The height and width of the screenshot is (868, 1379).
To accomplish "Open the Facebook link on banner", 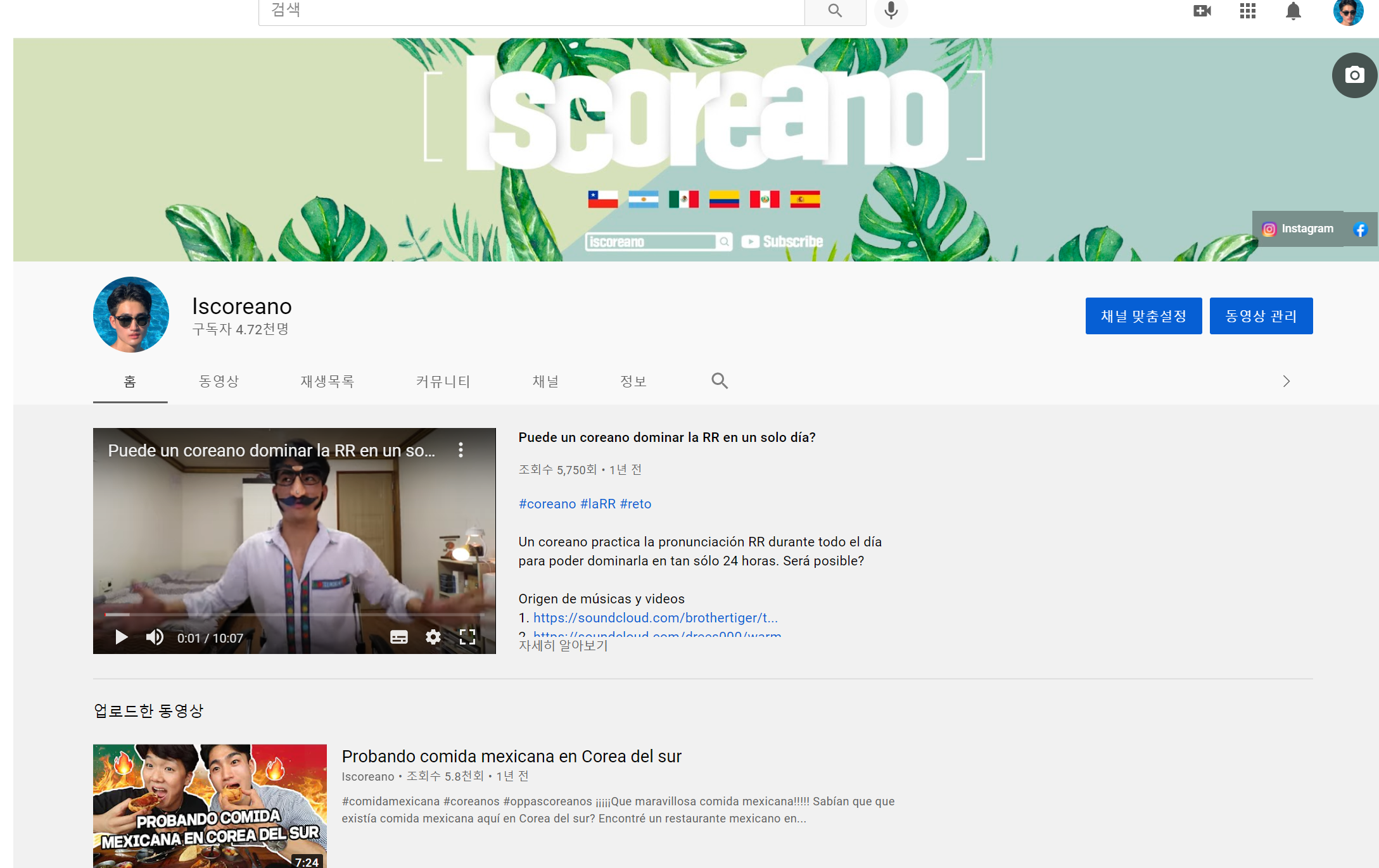I will pos(1360,229).
